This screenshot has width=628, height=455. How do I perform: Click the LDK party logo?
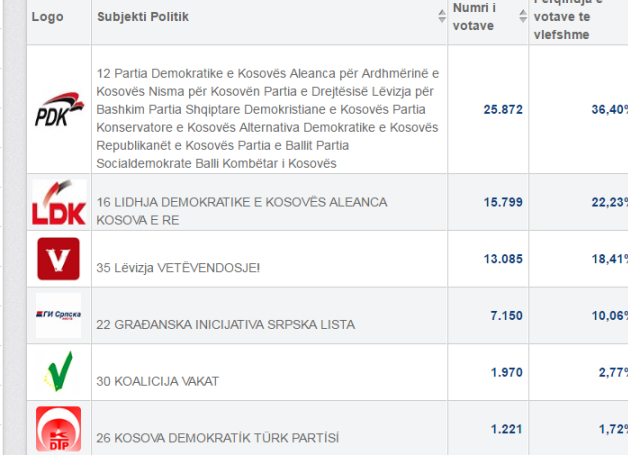pos(59,202)
